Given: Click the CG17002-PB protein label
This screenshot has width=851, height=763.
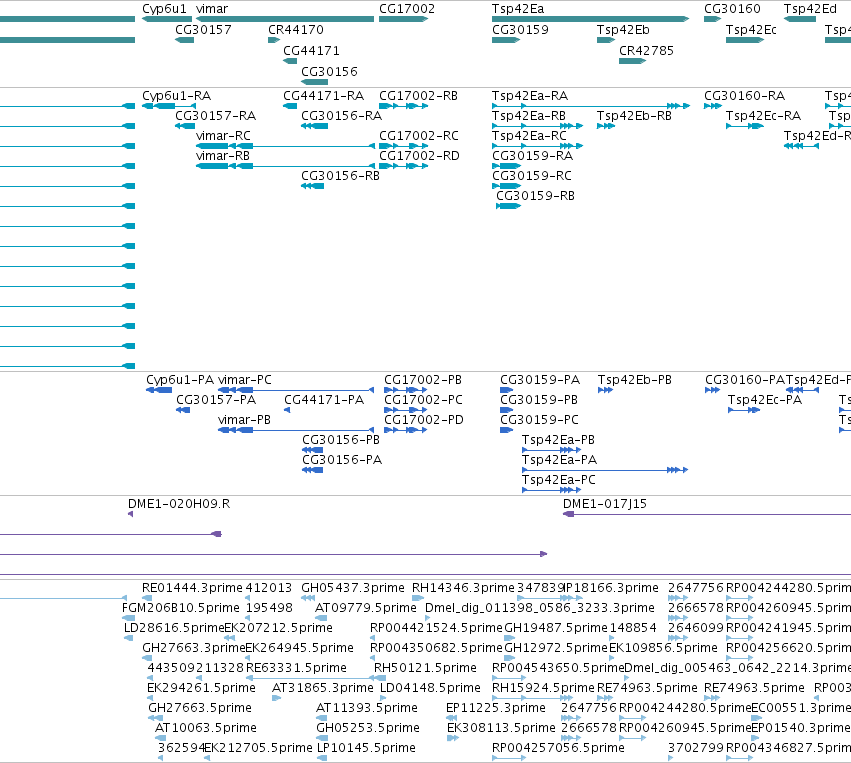Looking at the screenshot, I should [423, 380].
